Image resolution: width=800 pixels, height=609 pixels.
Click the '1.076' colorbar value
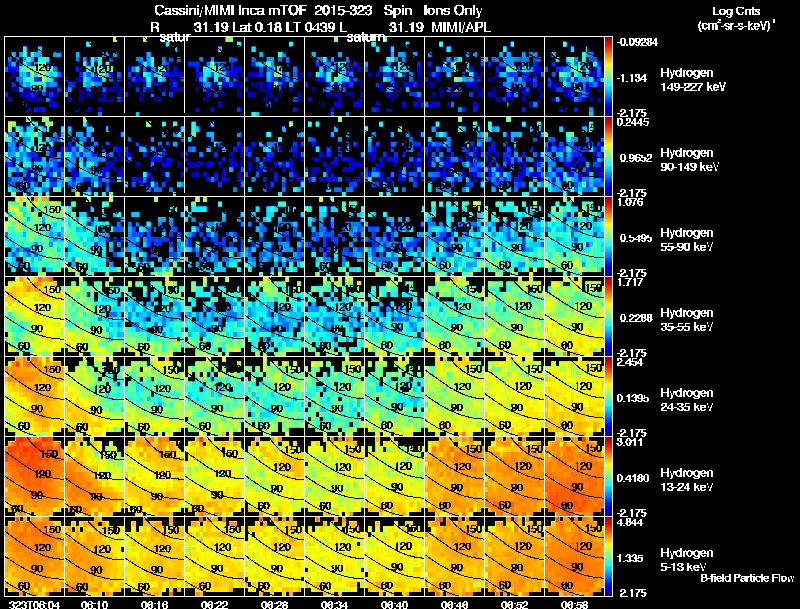click(630, 202)
